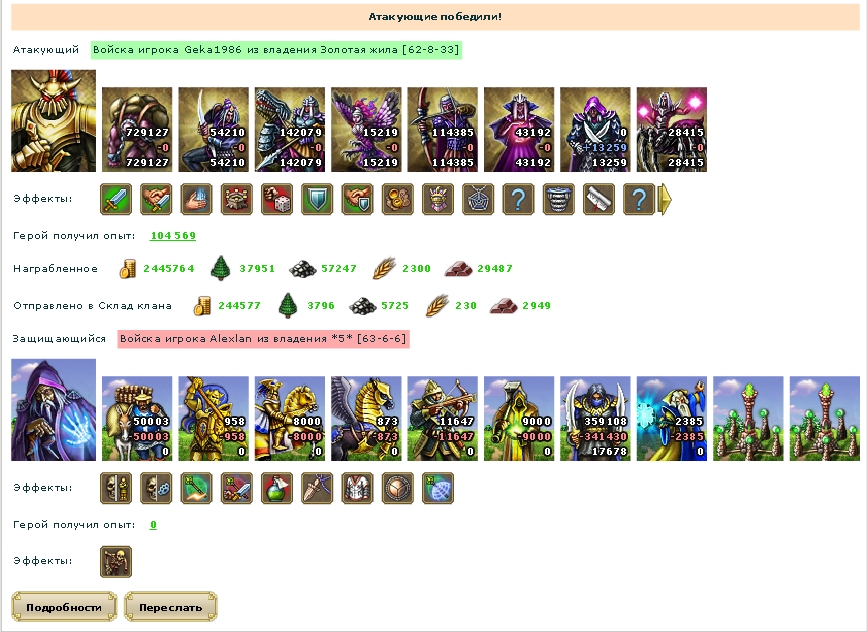Click the skeleton effect icon in bottom row

116,562
